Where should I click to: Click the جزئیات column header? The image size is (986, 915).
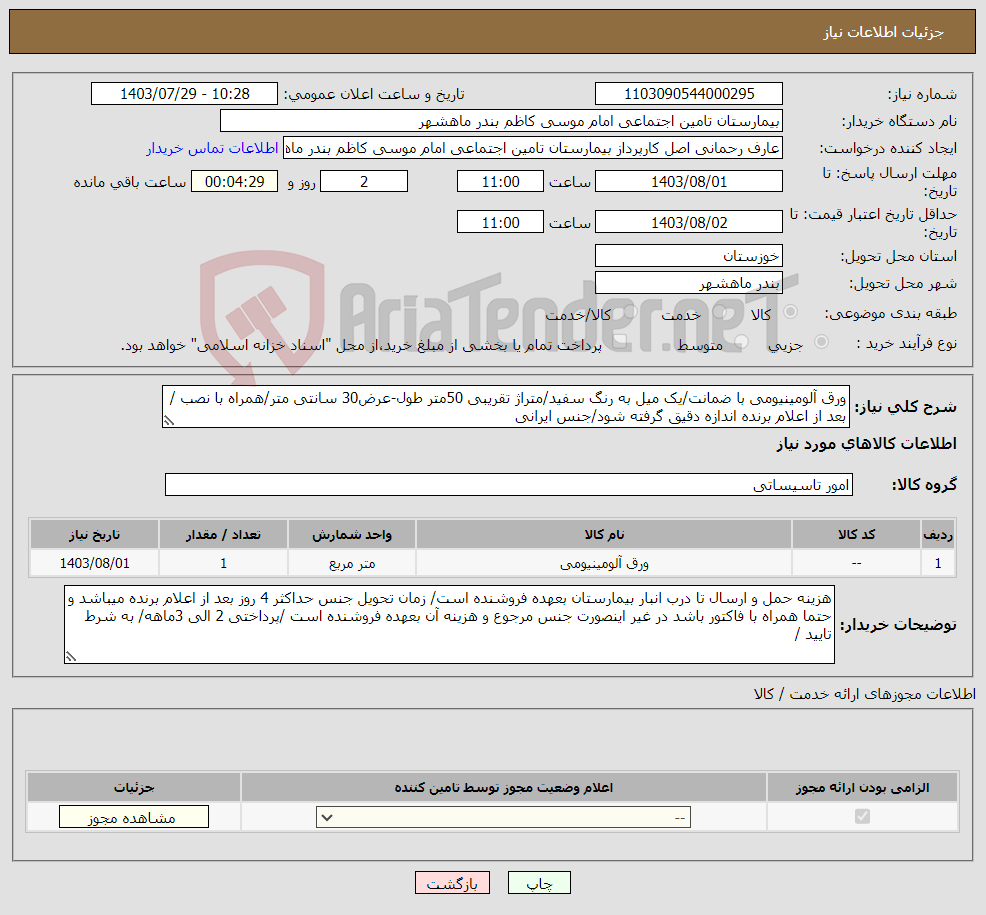134,787
